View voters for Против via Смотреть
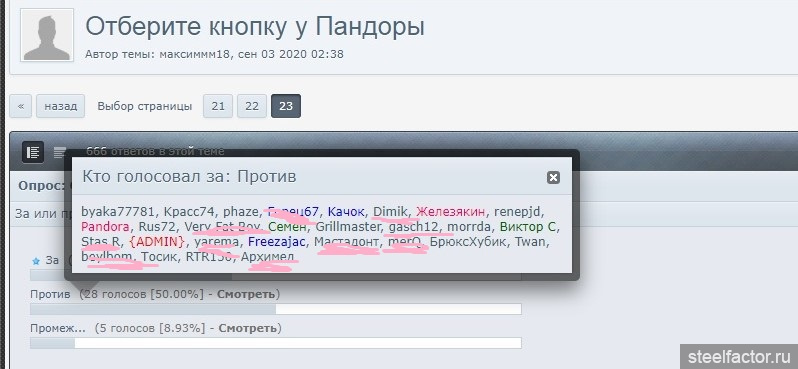 (247, 294)
